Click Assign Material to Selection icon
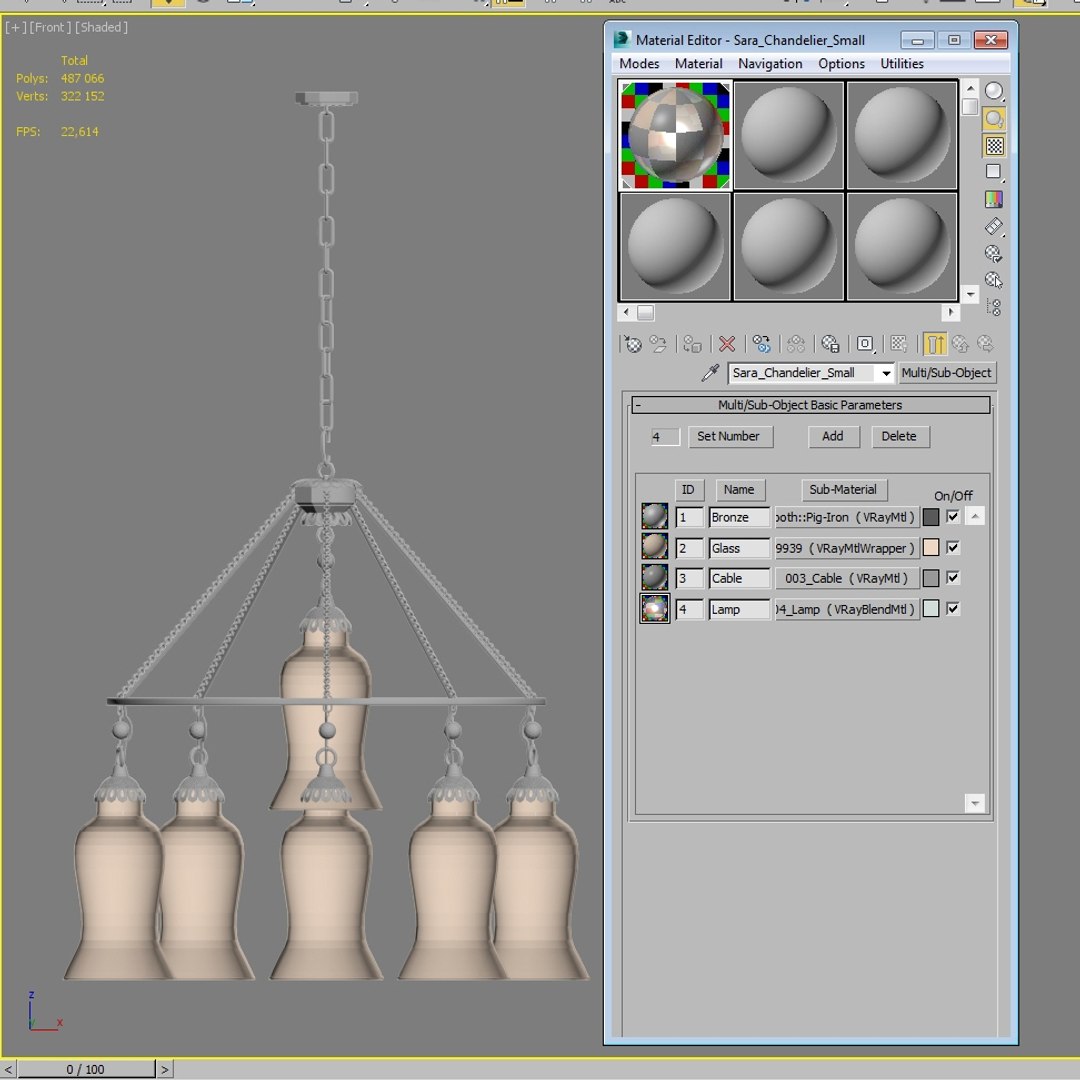The height and width of the screenshot is (1080, 1080). coord(692,344)
